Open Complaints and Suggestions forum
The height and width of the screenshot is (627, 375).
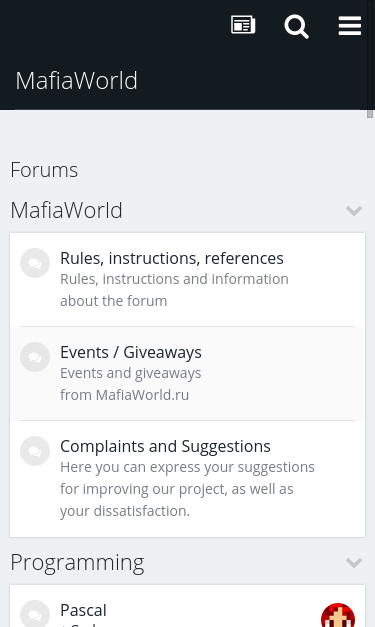166,446
